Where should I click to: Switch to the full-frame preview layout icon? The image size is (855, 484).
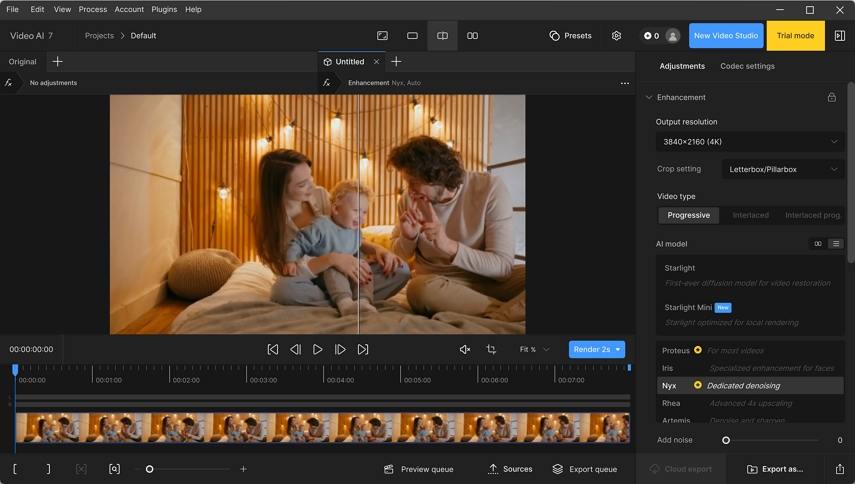pos(382,35)
